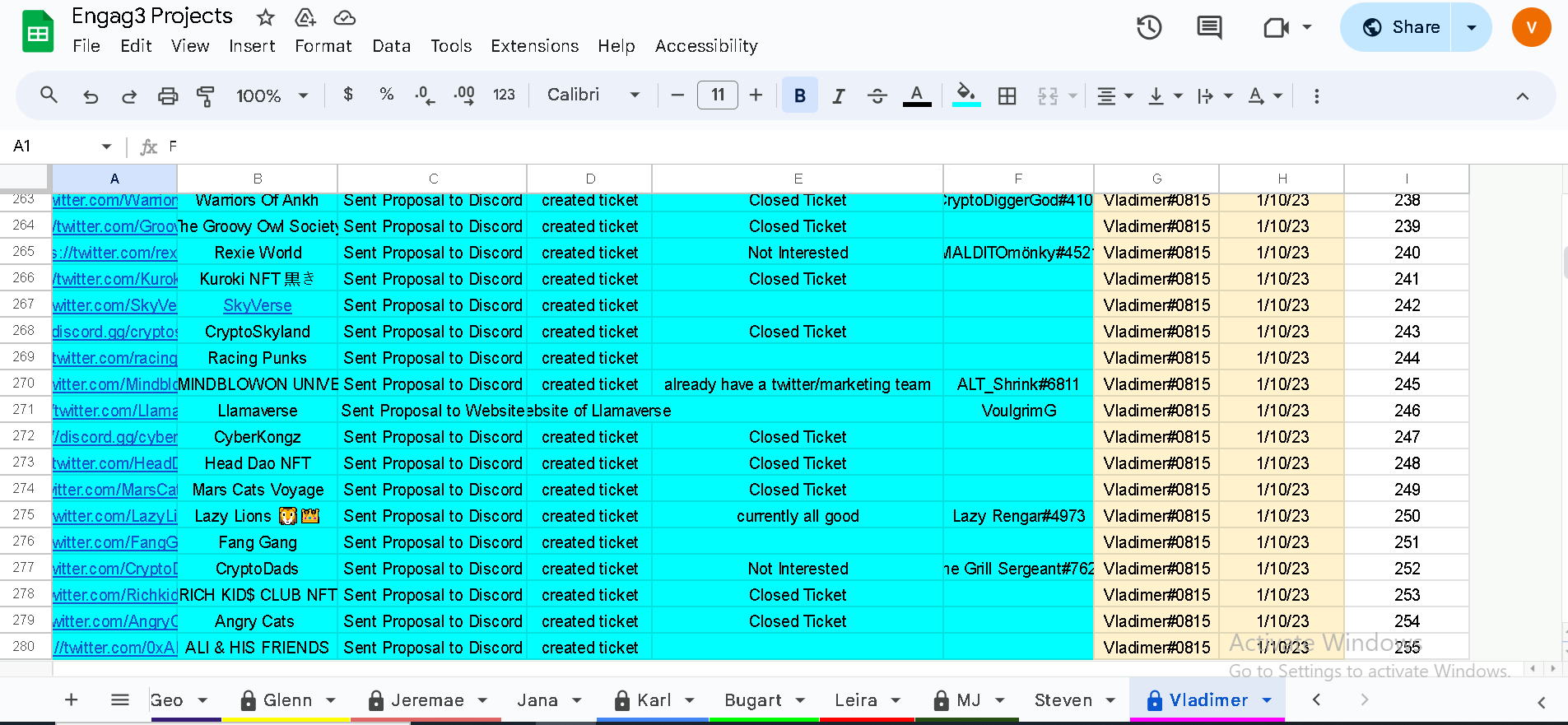Click the Print icon

point(168,96)
